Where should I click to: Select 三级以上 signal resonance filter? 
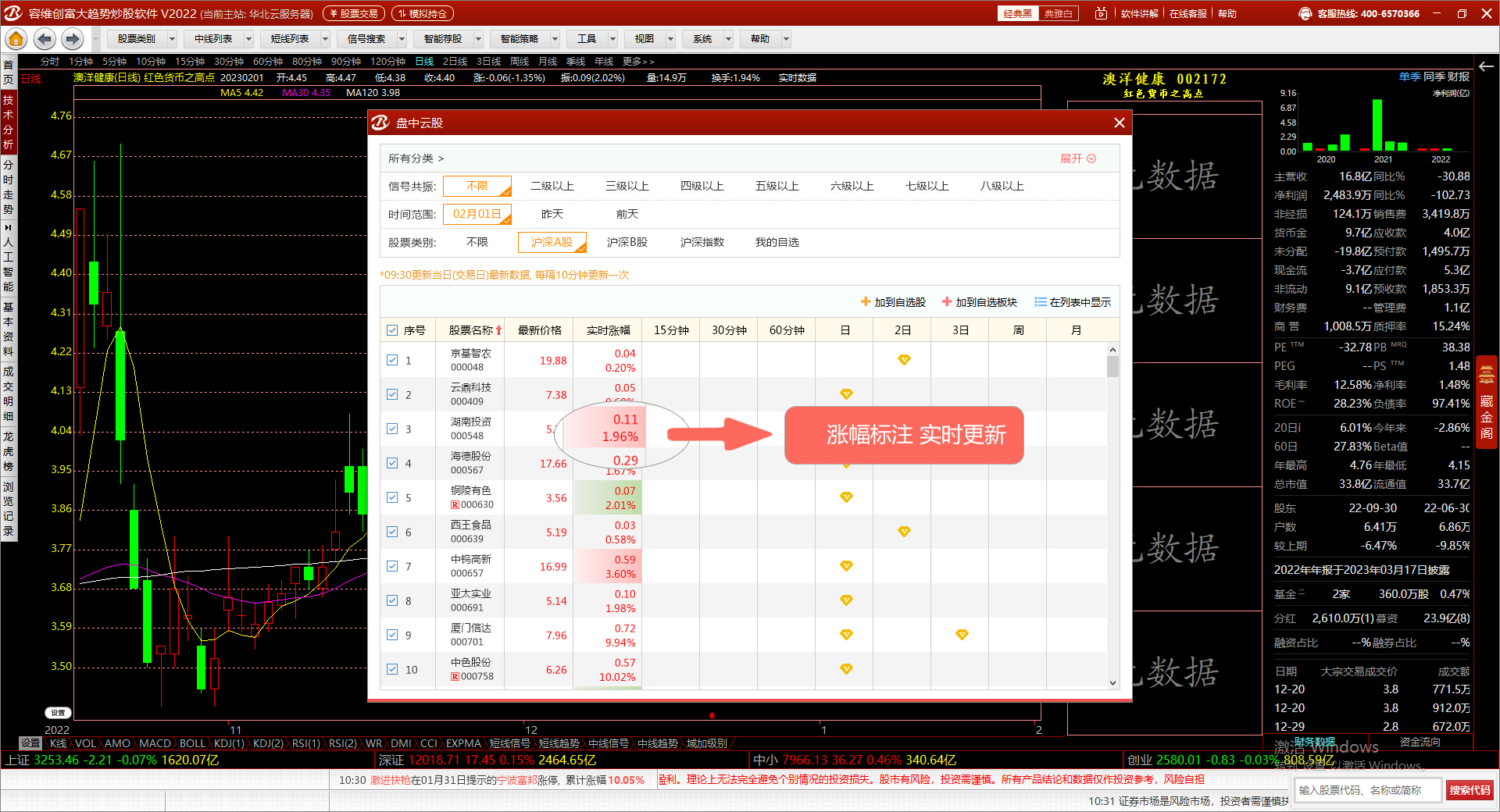click(x=627, y=186)
